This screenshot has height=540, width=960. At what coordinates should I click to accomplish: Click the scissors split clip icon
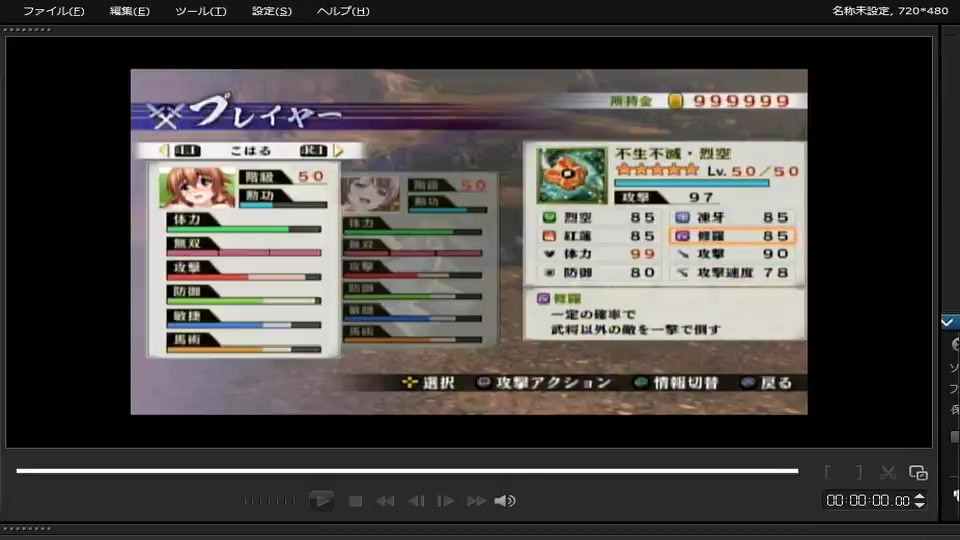coord(888,472)
